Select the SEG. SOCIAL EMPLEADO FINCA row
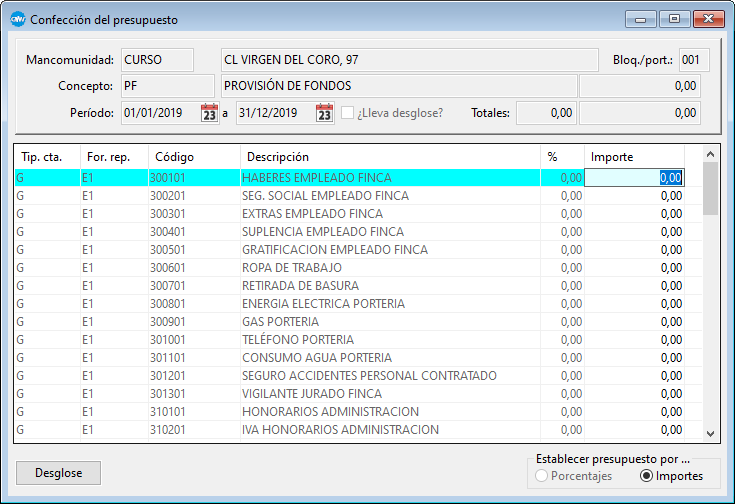 click(x=325, y=196)
